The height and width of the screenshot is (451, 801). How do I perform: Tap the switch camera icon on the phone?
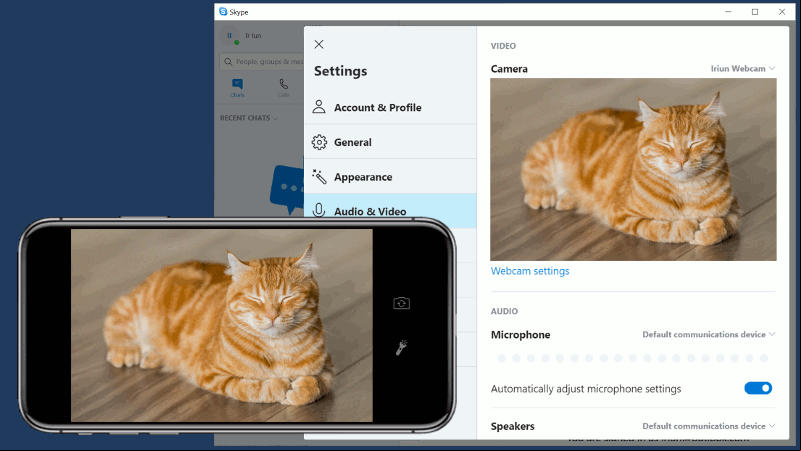coord(402,303)
